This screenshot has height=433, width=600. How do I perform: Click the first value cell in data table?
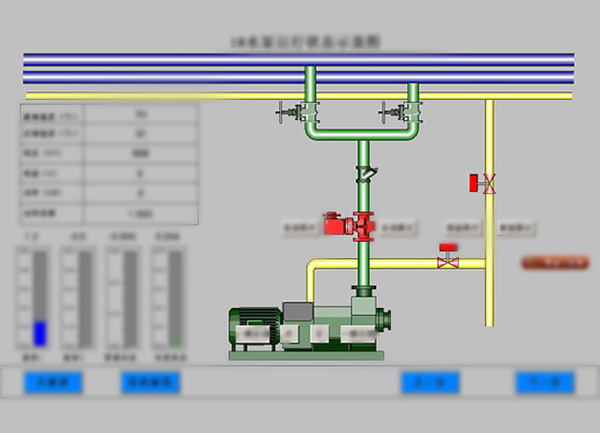[140, 114]
